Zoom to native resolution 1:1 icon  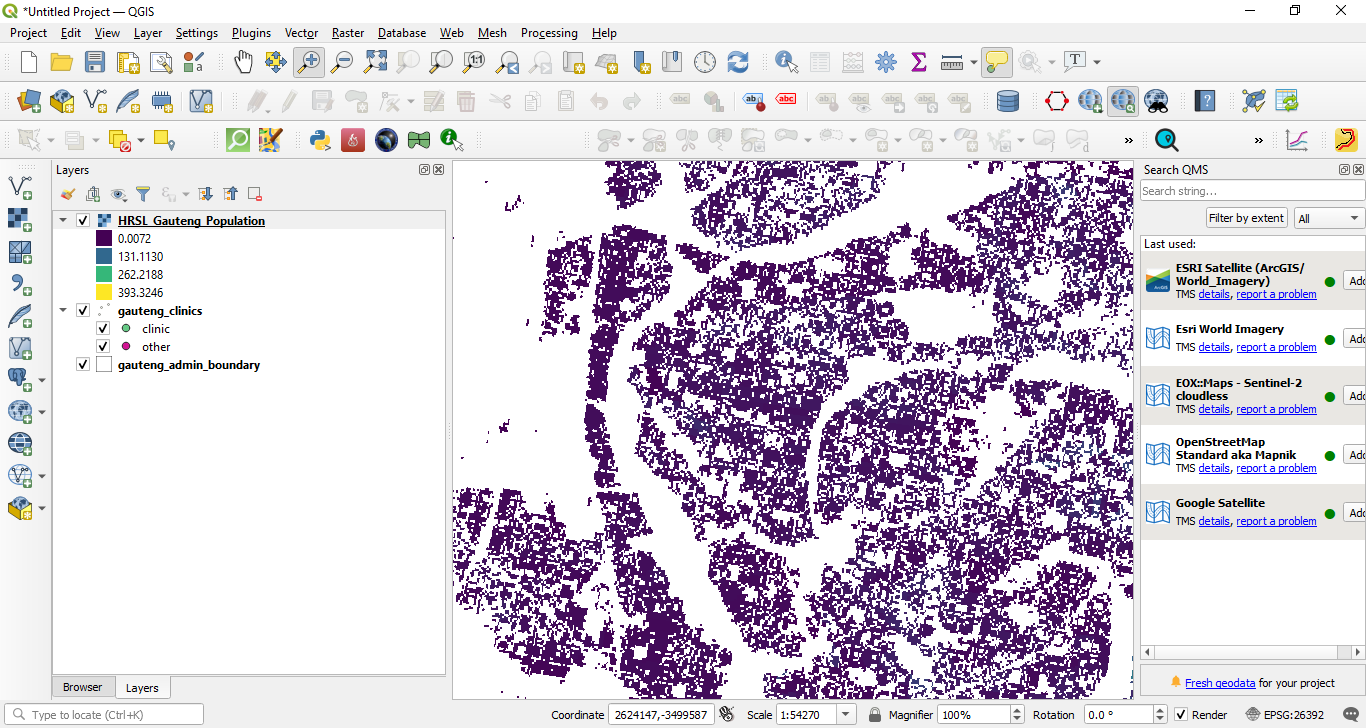click(474, 62)
